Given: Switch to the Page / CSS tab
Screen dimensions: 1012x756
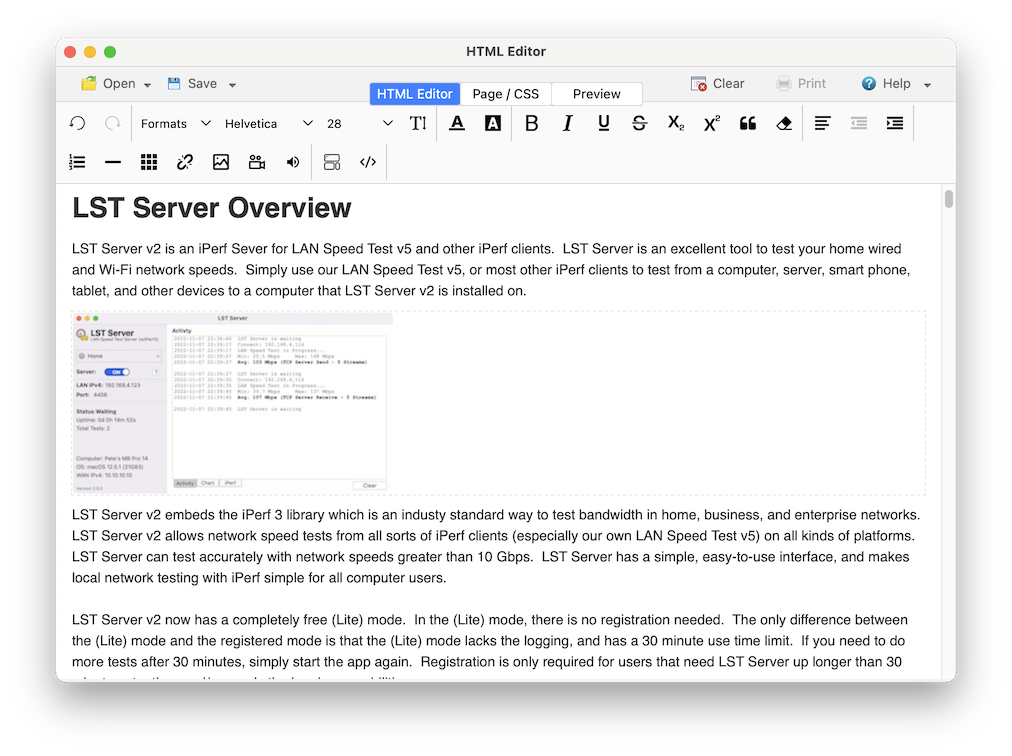Looking at the screenshot, I should 505,94.
